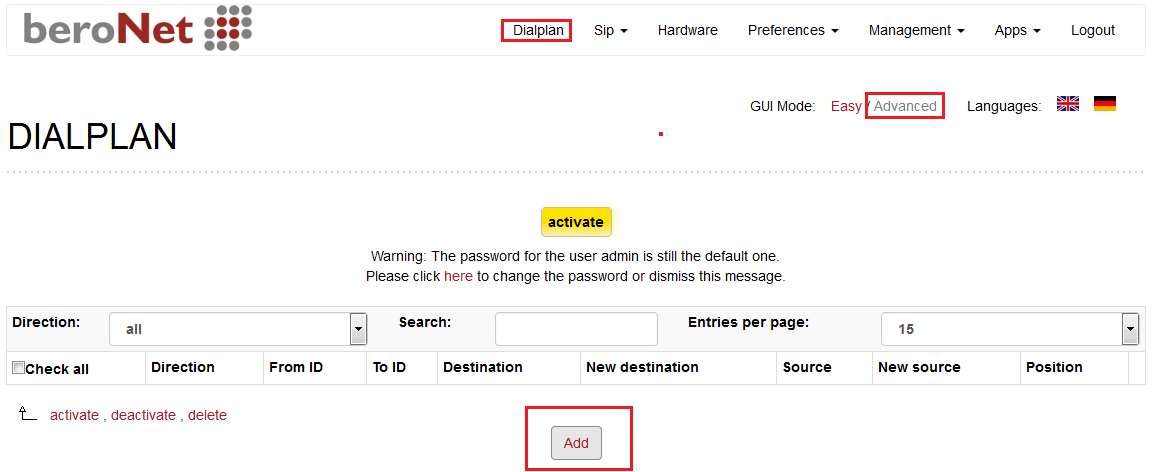Click the up-arrow icon beside bulk actions

tap(27, 413)
